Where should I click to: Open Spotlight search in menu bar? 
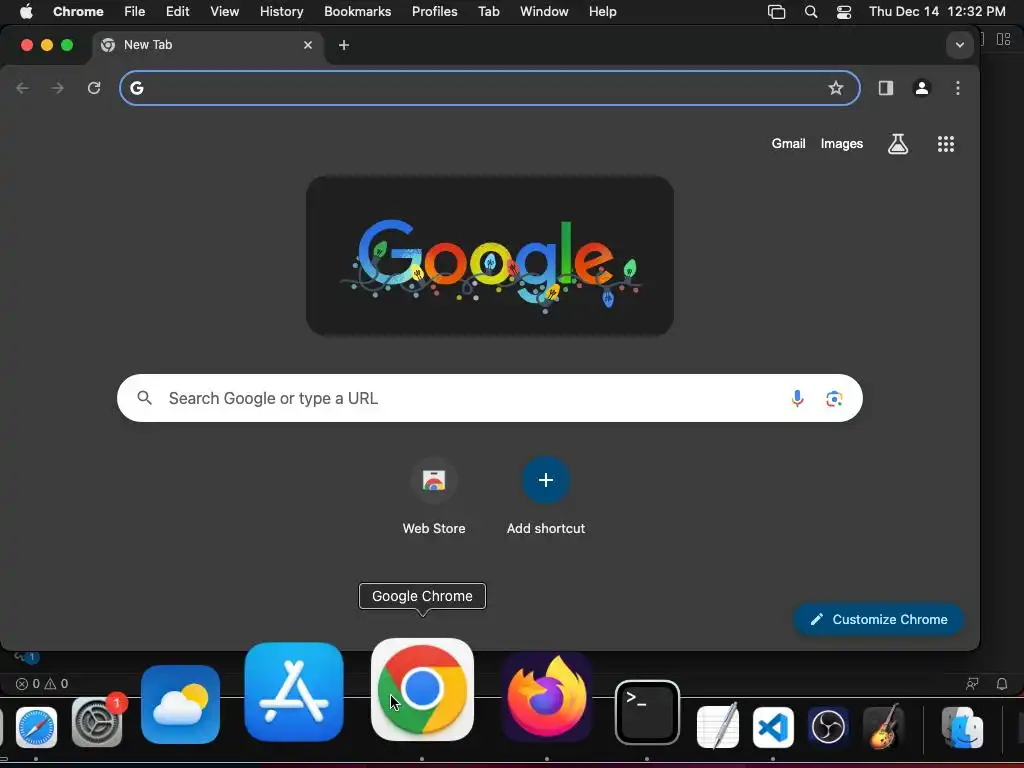(x=810, y=12)
